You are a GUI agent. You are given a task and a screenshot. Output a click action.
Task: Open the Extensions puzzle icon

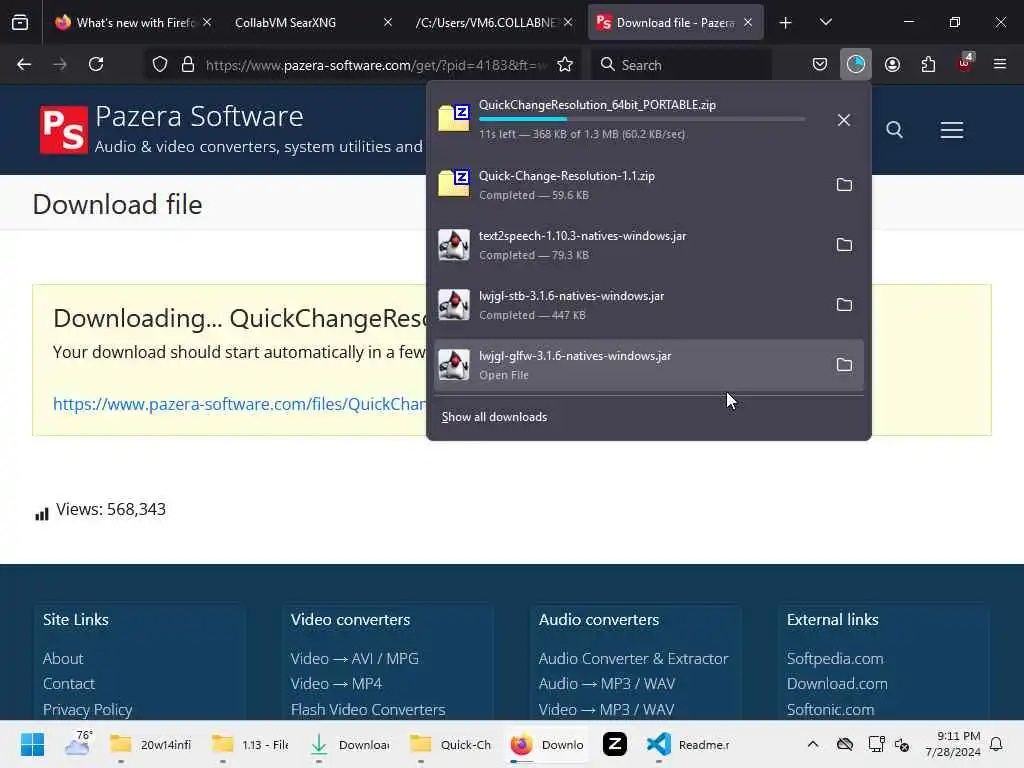pos(928,65)
